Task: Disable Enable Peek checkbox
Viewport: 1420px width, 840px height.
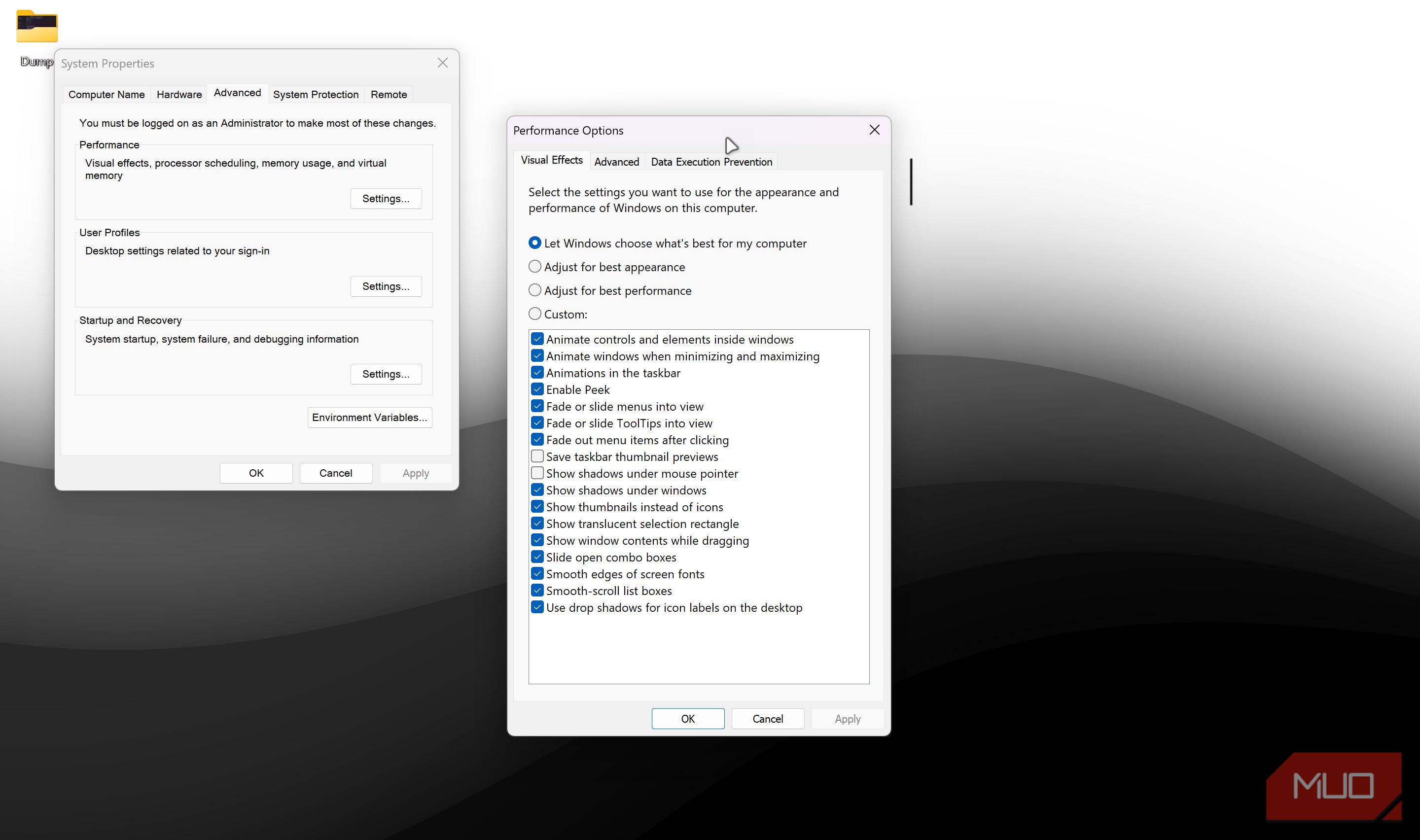Action: (x=537, y=389)
